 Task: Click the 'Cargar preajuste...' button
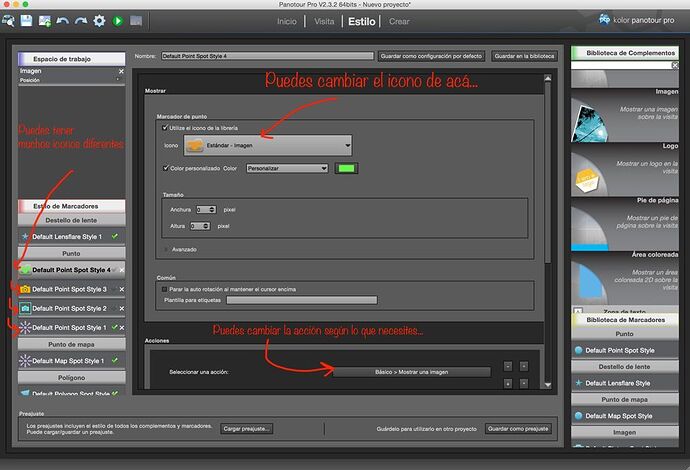click(246, 429)
